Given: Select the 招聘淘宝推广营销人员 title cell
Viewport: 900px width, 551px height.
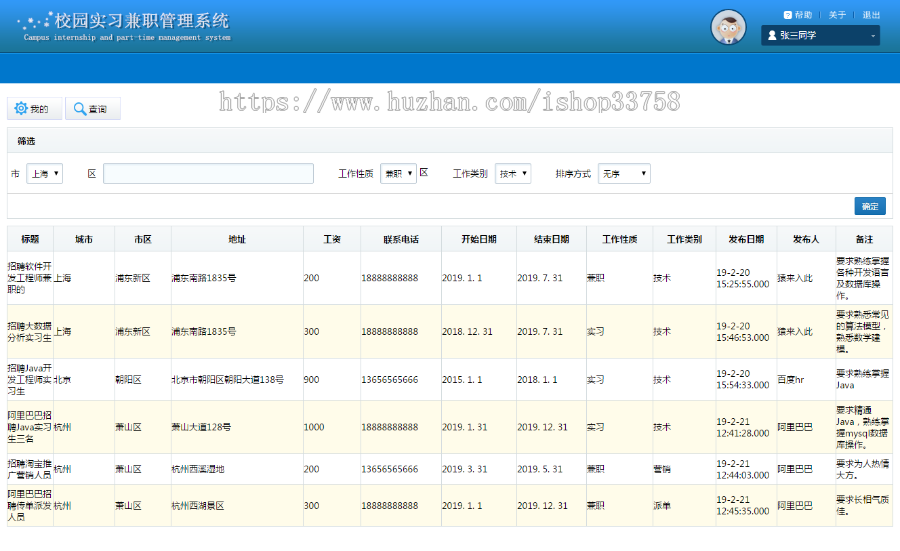Looking at the screenshot, I should 30,469.
